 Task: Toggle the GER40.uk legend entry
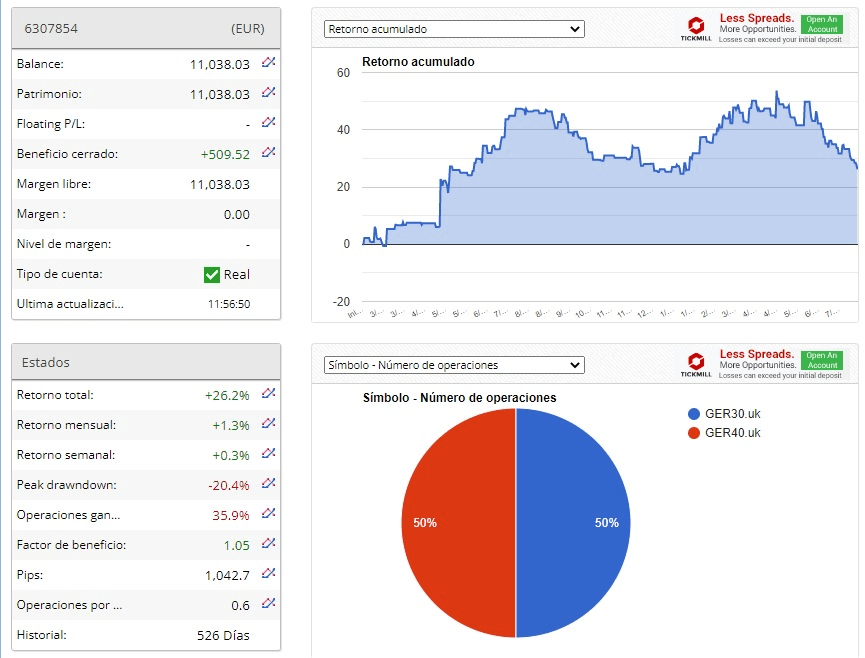click(x=724, y=433)
